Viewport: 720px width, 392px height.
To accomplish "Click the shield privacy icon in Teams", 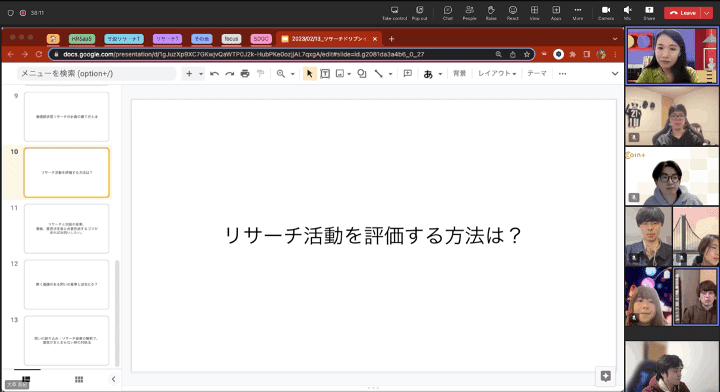I will (11, 13).
